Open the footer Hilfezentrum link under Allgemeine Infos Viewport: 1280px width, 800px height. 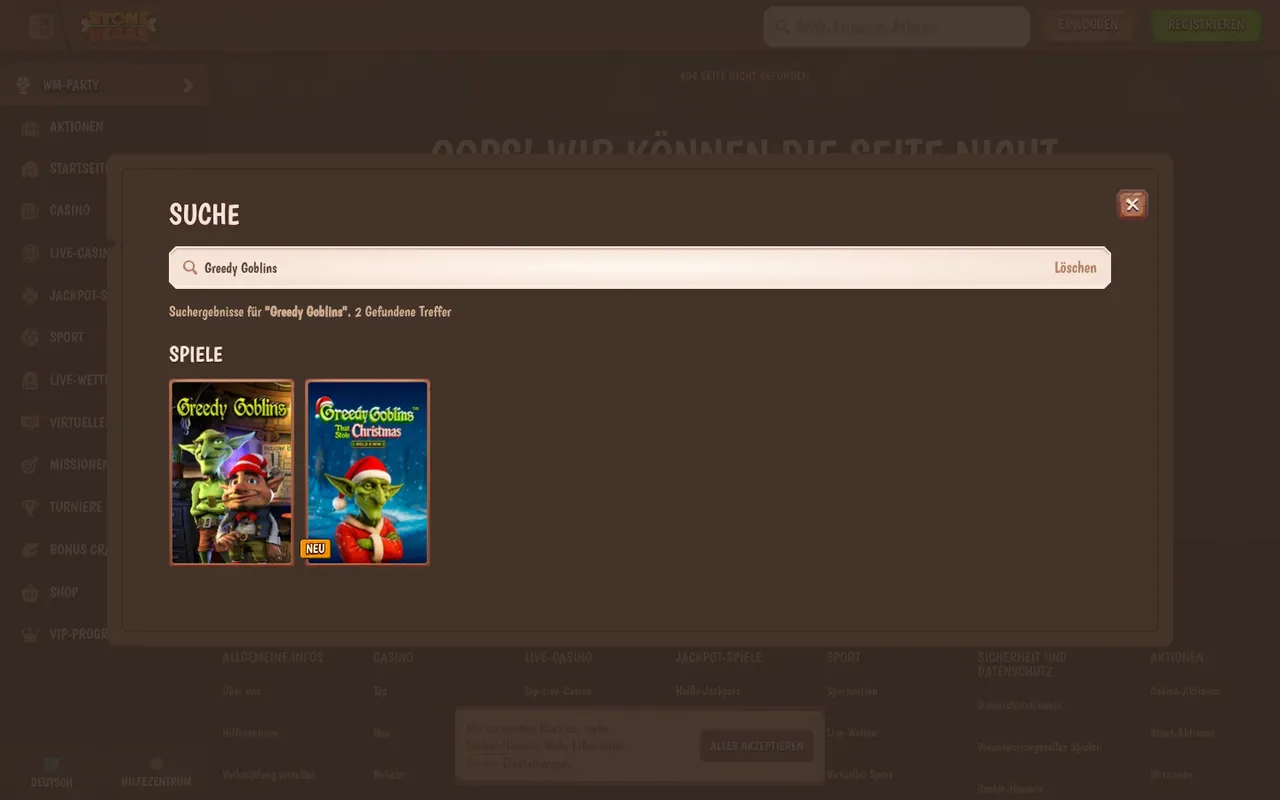pos(250,733)
